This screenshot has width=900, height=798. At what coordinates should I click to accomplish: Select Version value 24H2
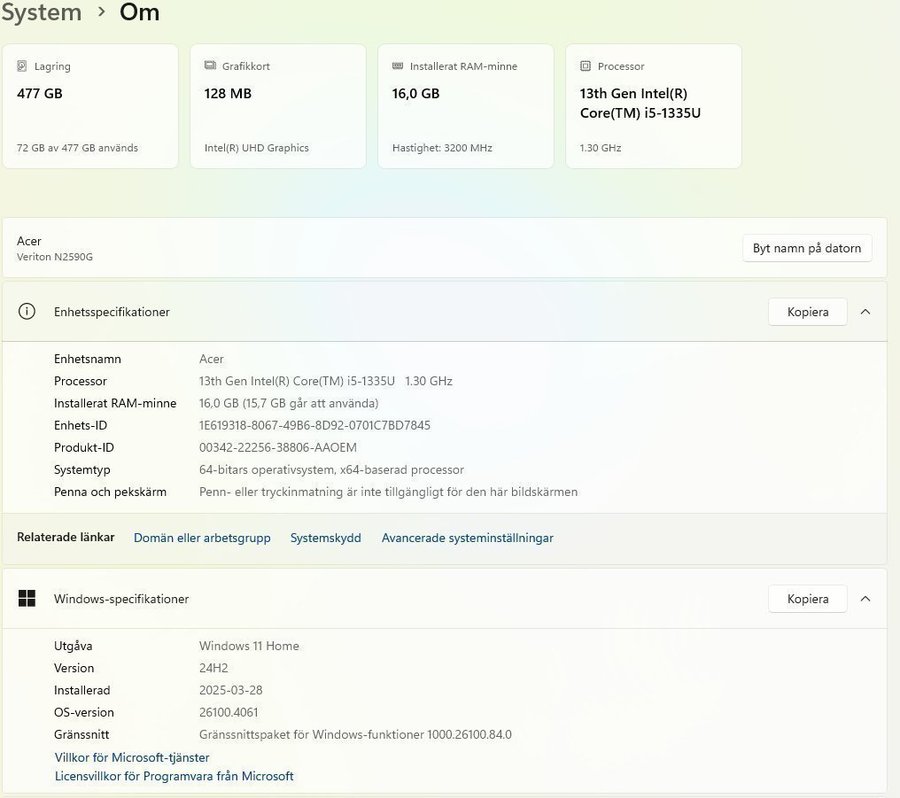pos(214,668)
